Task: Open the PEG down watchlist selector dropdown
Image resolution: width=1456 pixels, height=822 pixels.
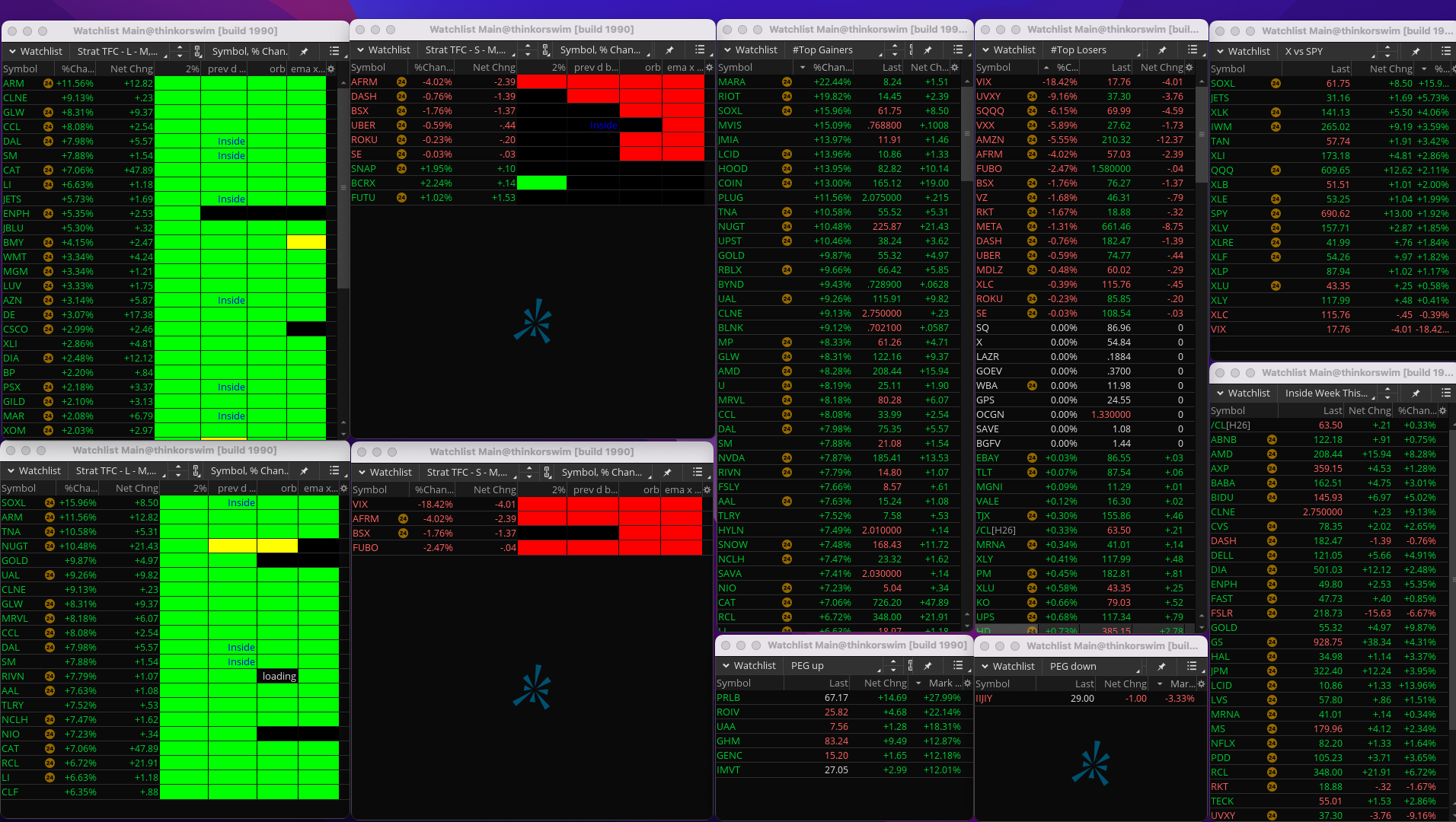Action: (1094, 667)
